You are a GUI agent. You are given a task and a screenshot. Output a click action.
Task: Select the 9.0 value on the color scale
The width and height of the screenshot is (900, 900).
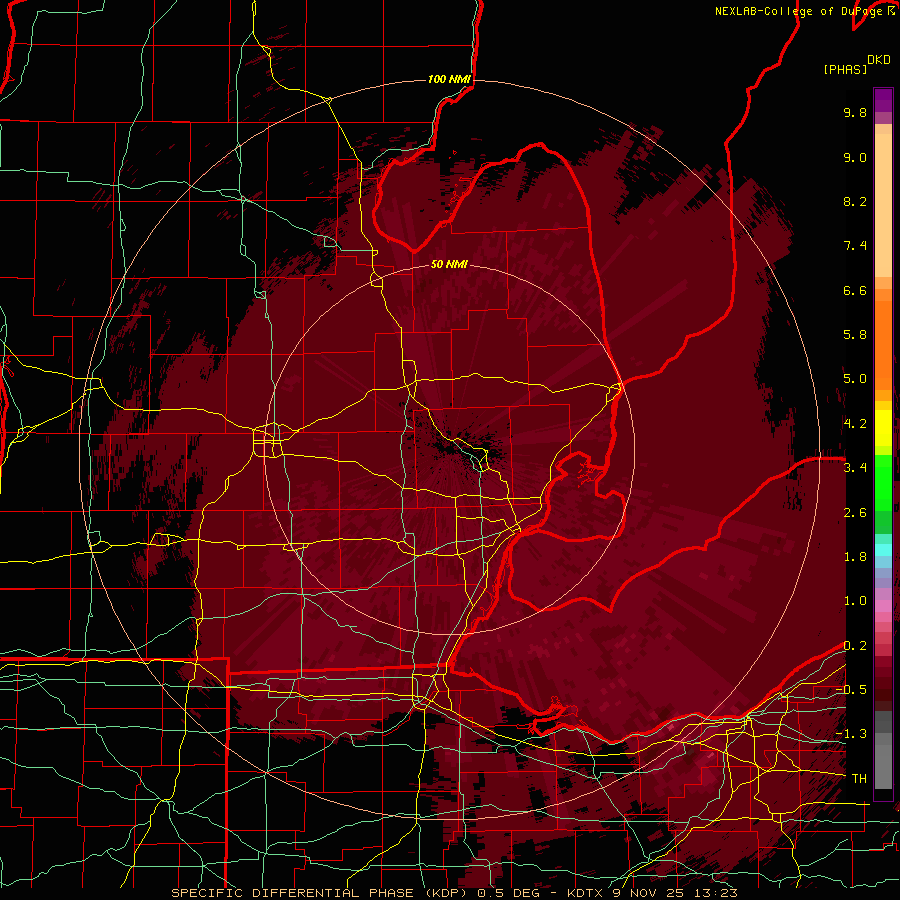coord(855,157)
